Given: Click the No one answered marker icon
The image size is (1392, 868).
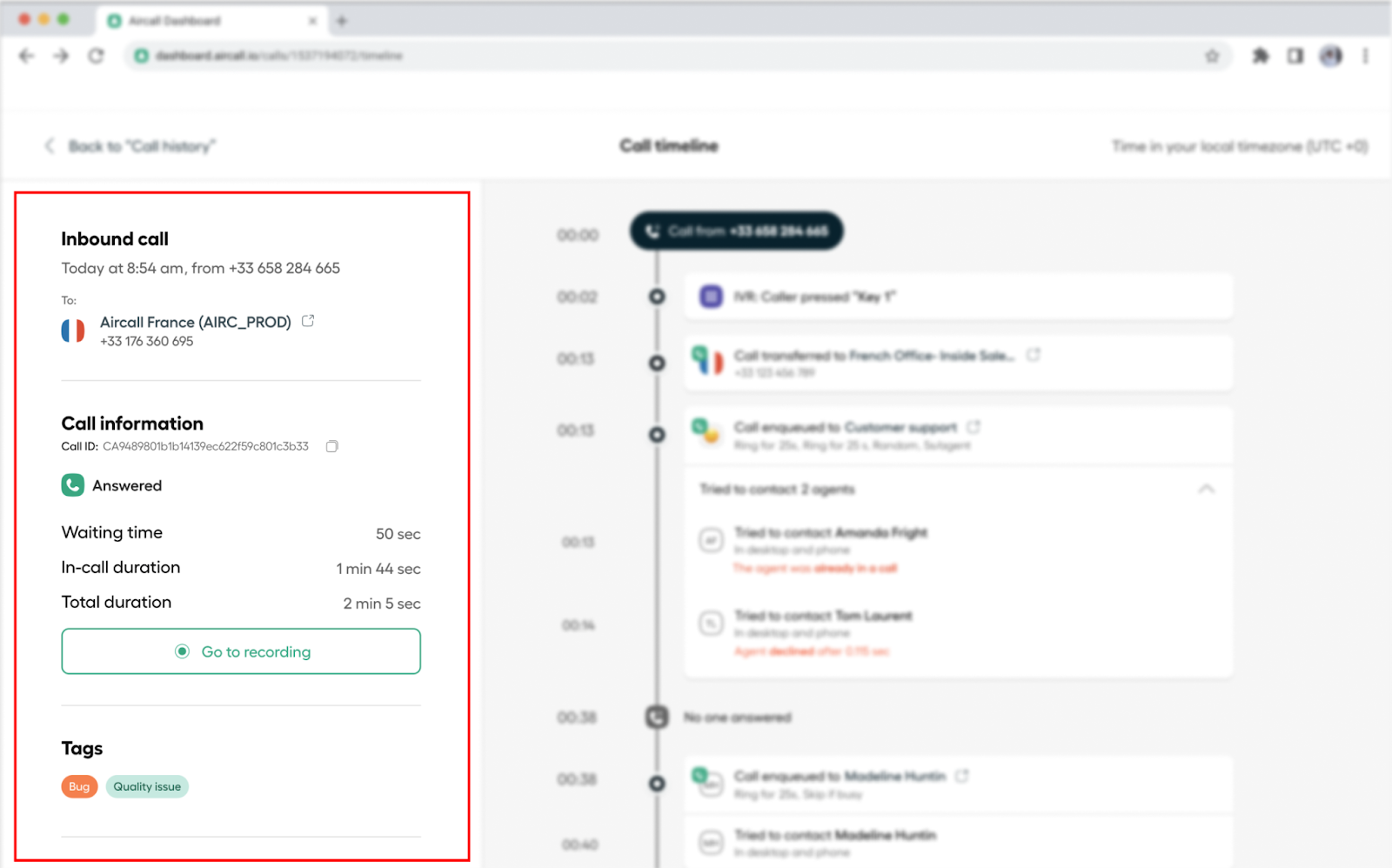Looking at the screenshot, I should tap(657, 718).
